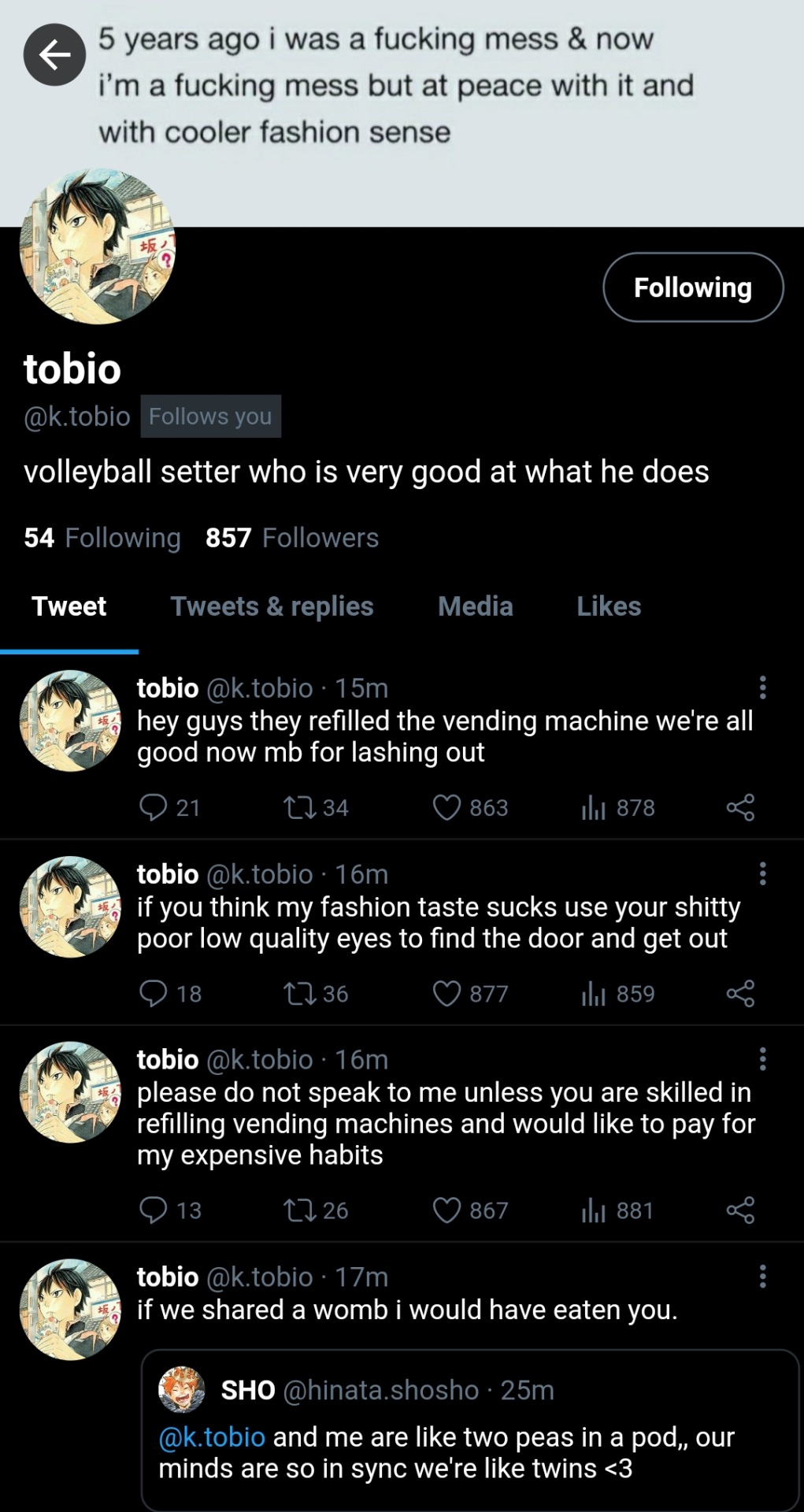Image resolution: width=804 pixels, height=1512 pixels.
Task: Open tobio's large profile picture
Action: point(97,246)
